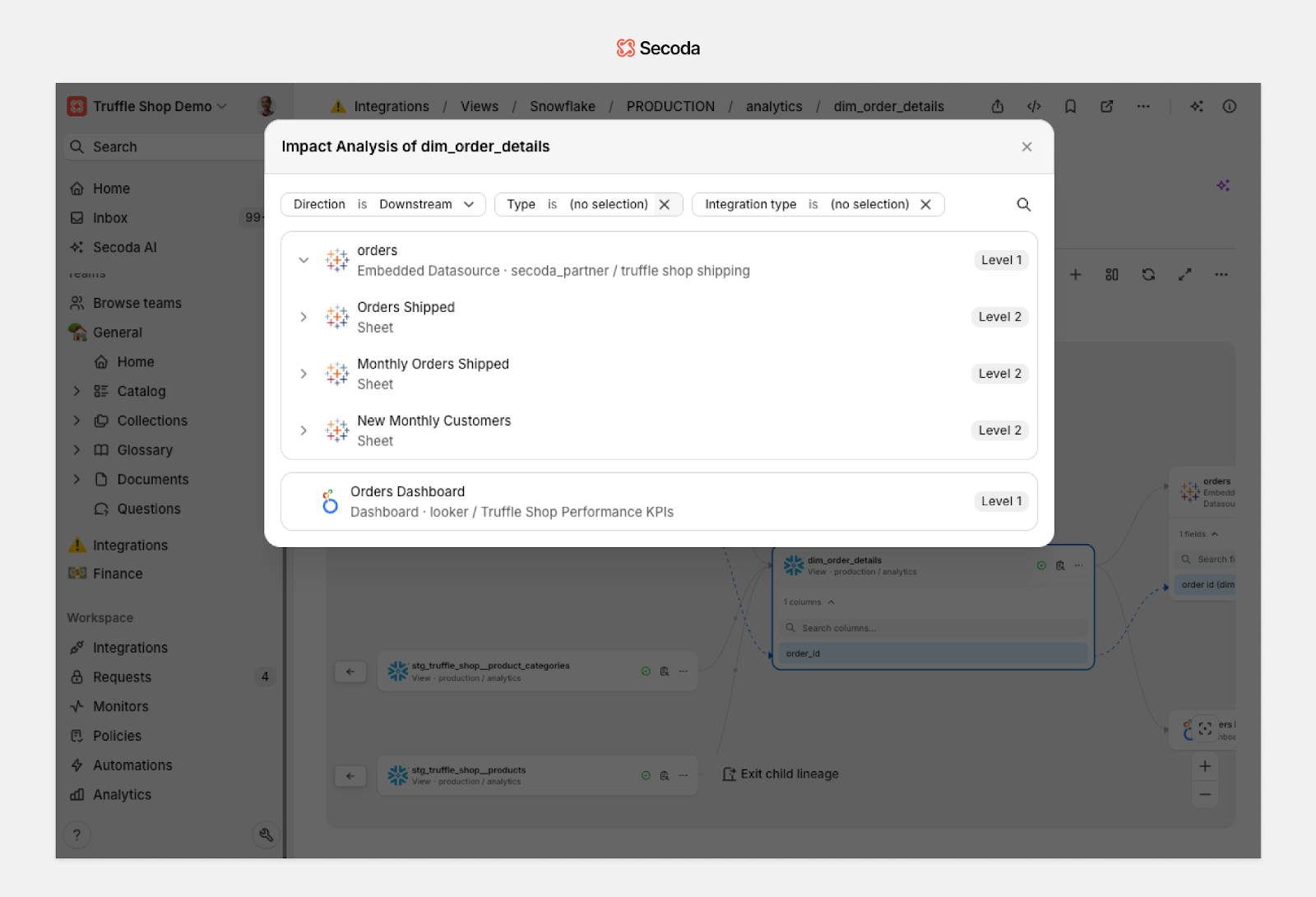Screen dimensions: 1316x897
Task: Click the Tableau icon beside orders
Action: click(x=337, y=260)
